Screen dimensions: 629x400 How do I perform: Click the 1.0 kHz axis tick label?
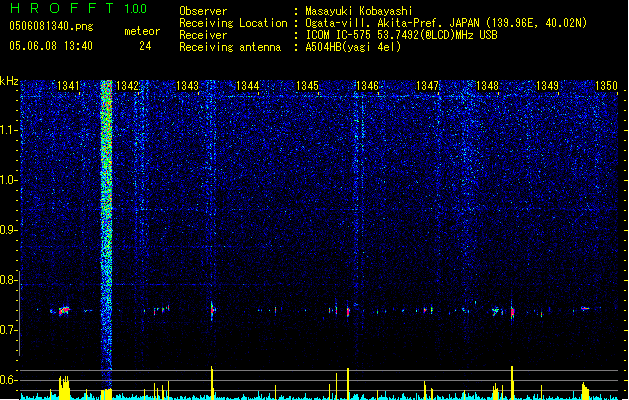8,180
